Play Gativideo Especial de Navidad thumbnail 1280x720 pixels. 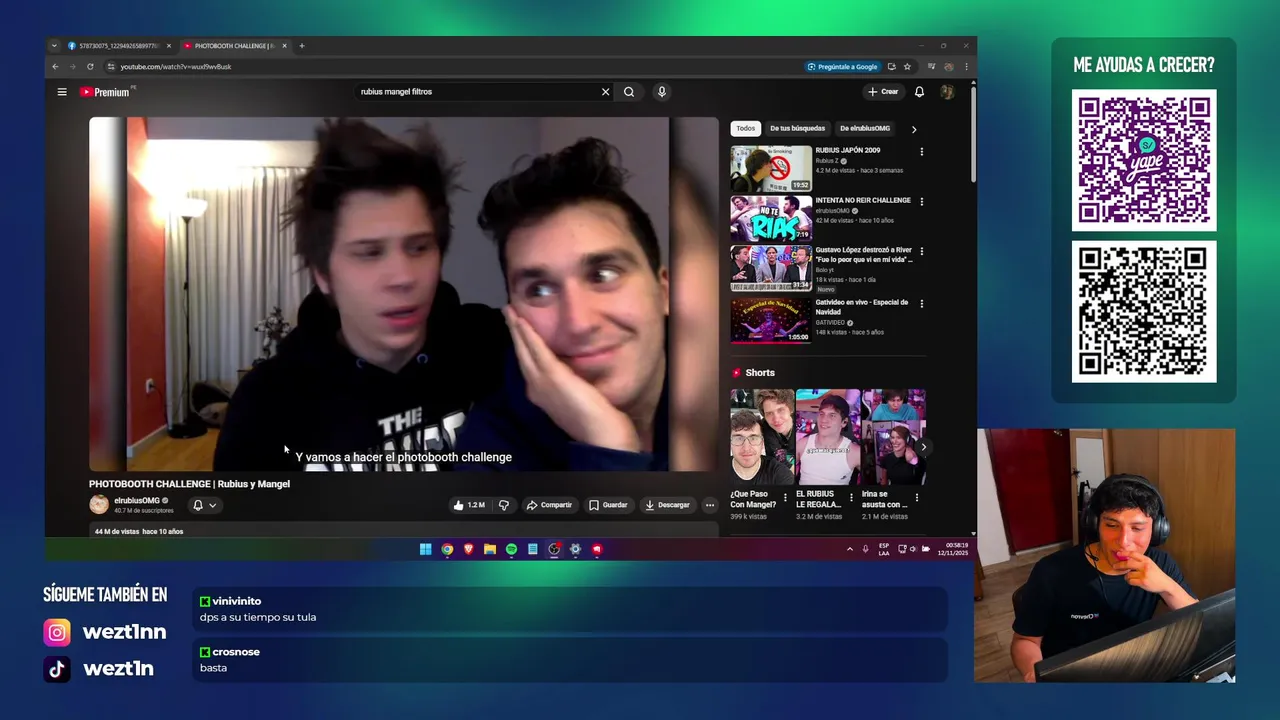point(771,320)
